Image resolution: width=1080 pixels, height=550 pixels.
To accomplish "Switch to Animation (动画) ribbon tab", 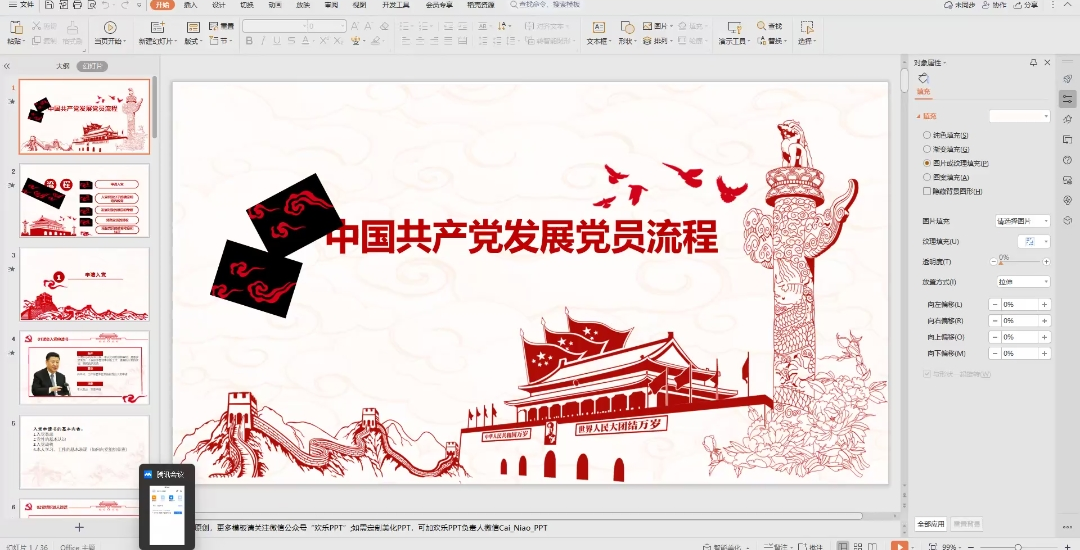I will pos(275,5).
